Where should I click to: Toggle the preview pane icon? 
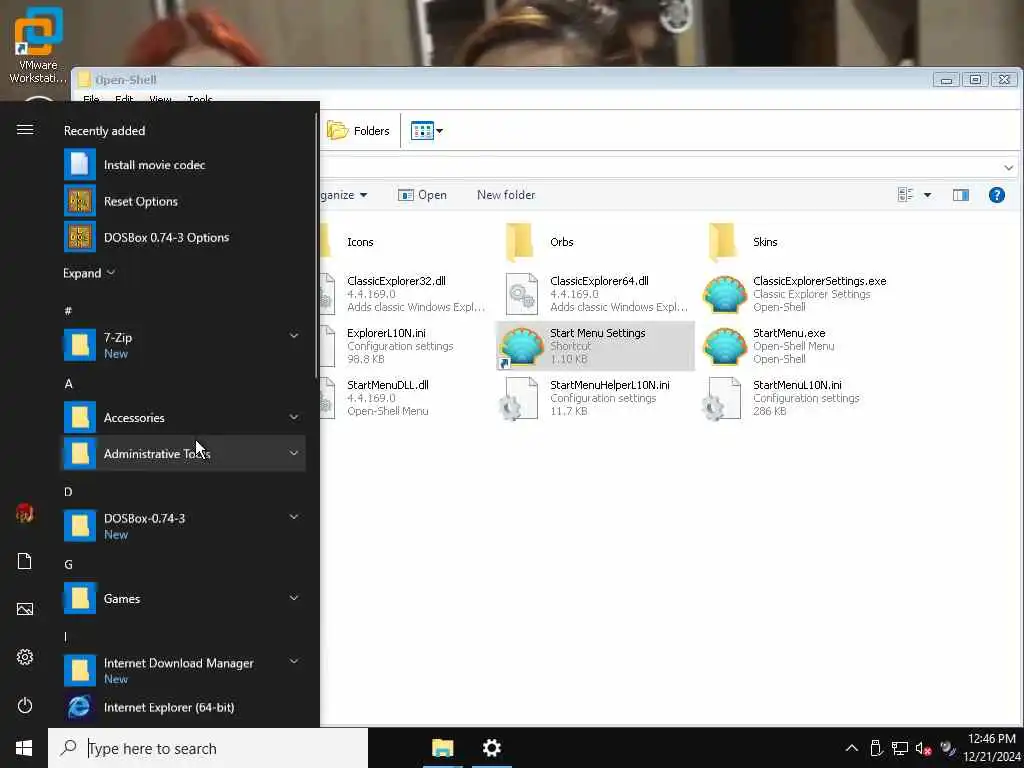pos(960,195)
